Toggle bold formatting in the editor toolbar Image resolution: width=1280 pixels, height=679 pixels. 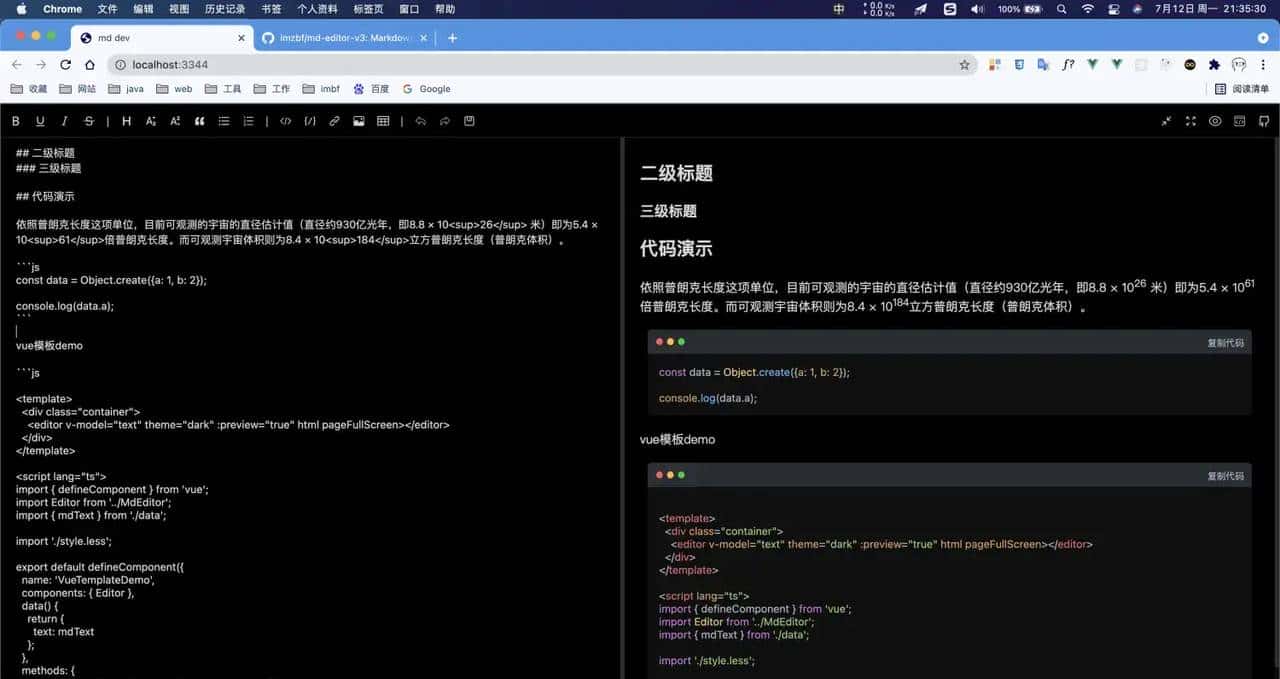(15, 121)
